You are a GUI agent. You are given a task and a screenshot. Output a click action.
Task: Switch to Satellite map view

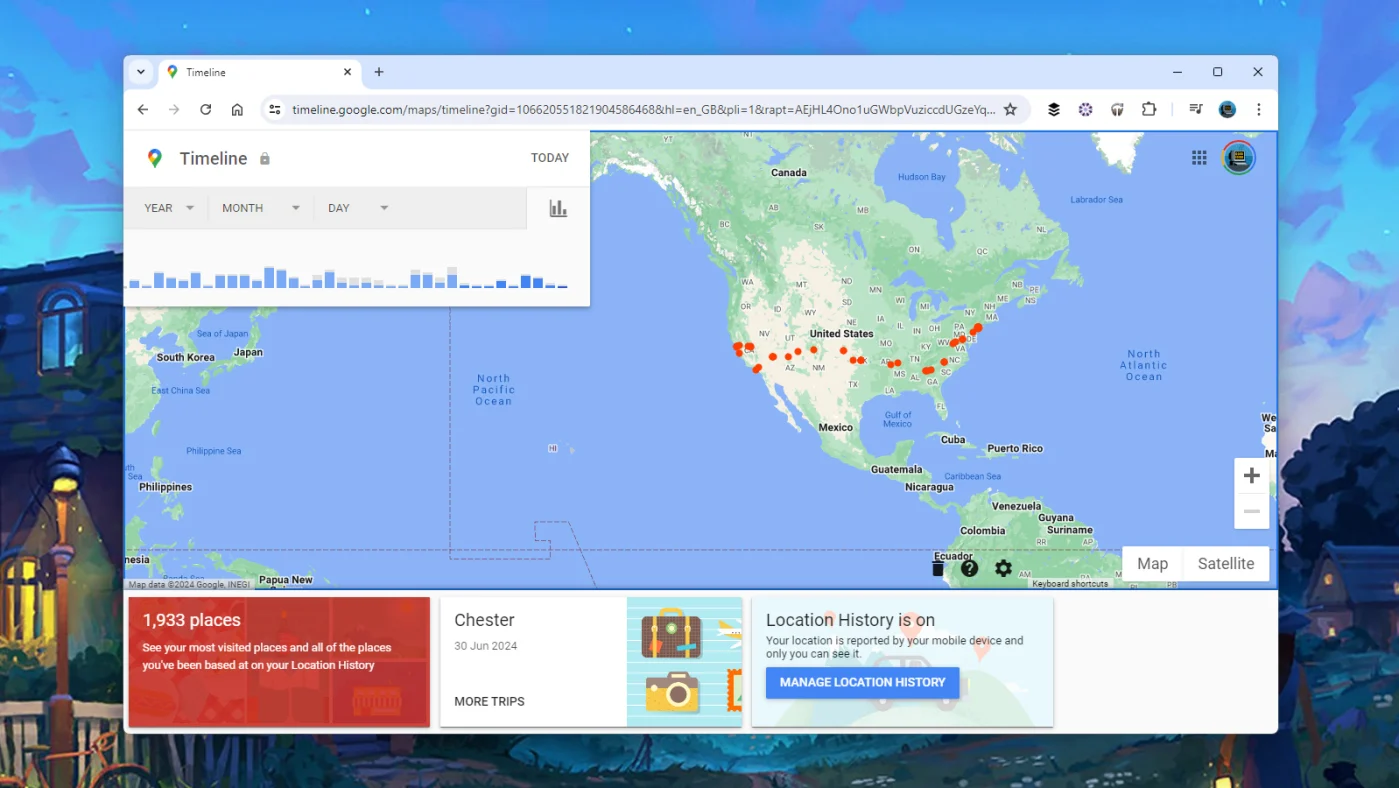(1225, 563)
